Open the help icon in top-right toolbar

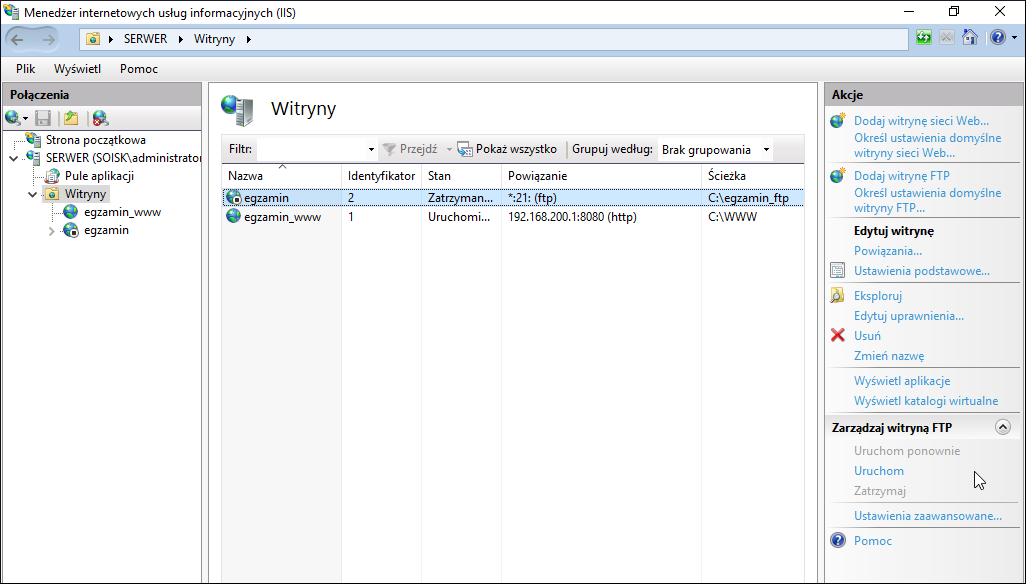tap(997, 38)
